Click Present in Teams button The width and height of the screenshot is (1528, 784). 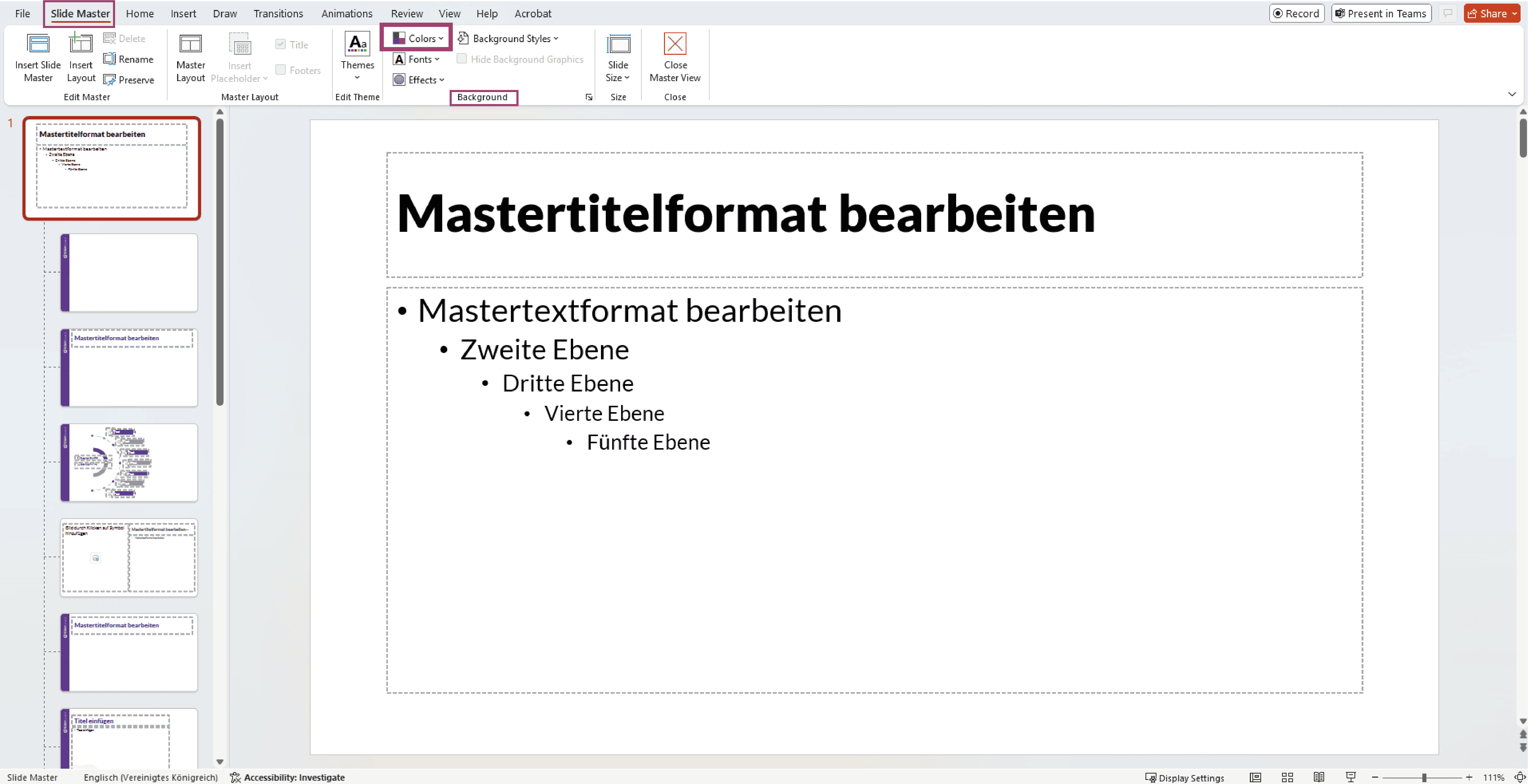tap(1381, 14)
